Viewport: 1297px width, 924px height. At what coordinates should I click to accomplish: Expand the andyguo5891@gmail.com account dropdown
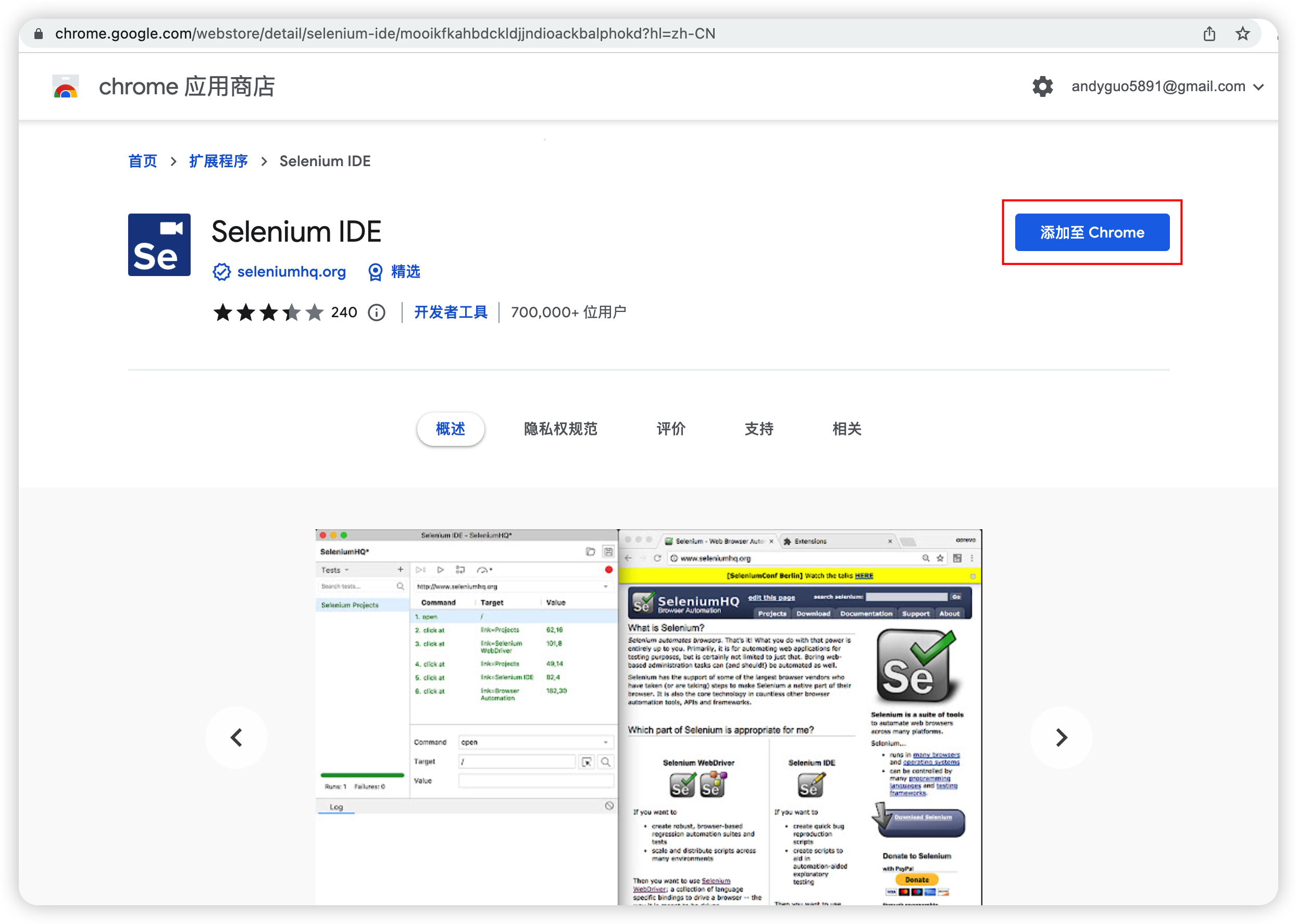tap(1167, 86)
